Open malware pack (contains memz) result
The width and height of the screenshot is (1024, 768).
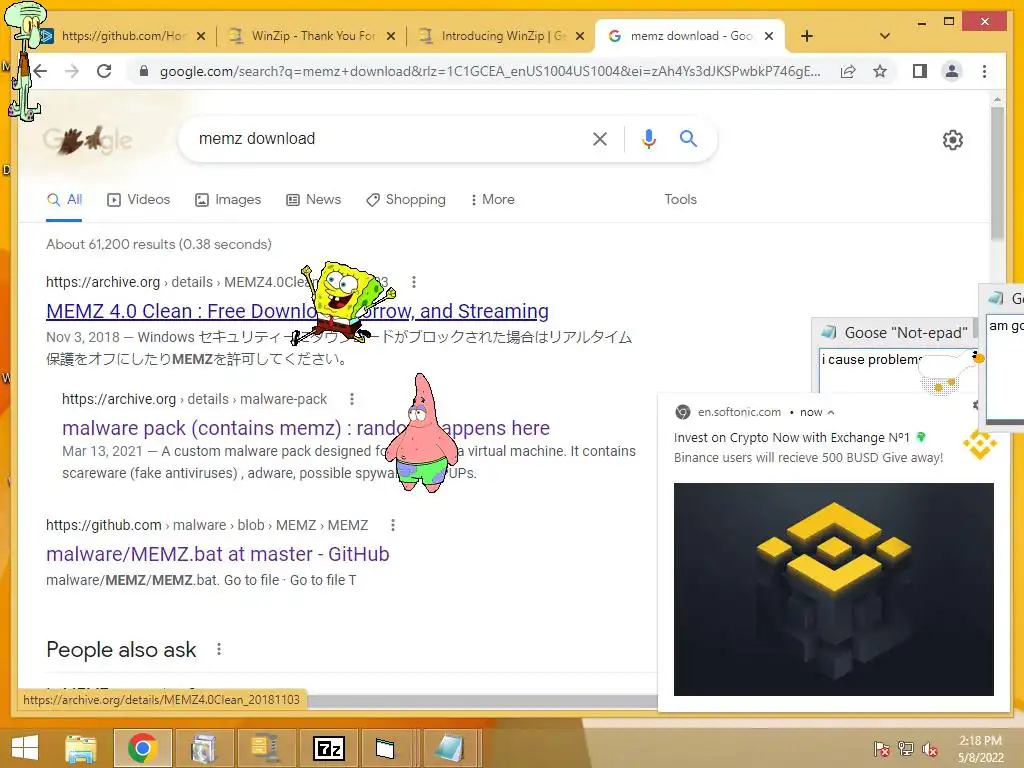tap(306, 428)
